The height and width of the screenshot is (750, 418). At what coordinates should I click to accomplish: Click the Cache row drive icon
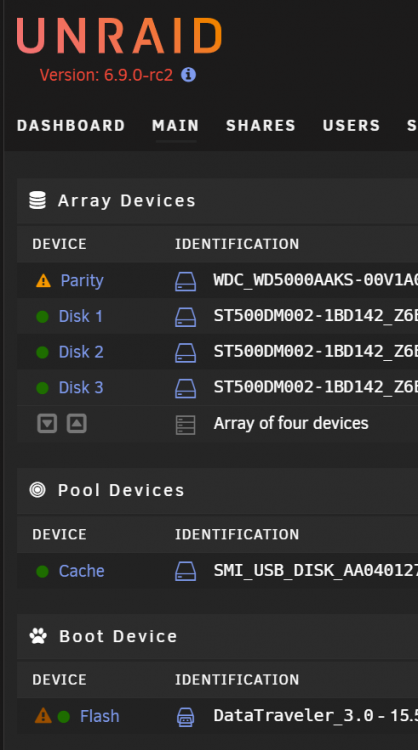[x=186, y=572]
